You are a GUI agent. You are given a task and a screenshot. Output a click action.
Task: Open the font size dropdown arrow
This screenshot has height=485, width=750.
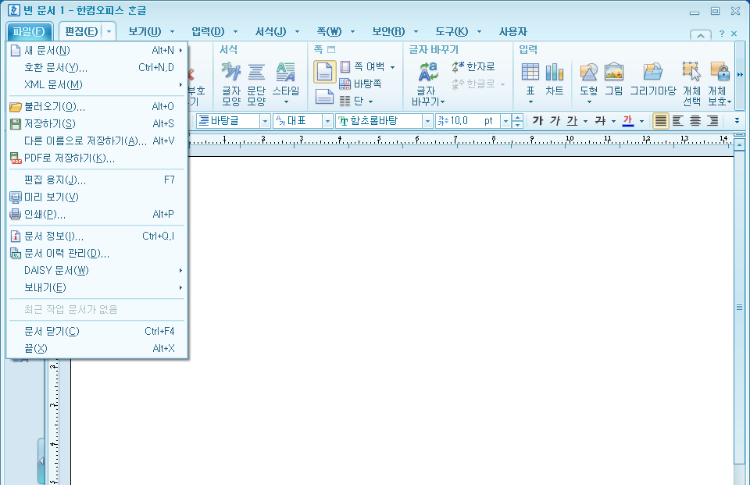point(506,121)
